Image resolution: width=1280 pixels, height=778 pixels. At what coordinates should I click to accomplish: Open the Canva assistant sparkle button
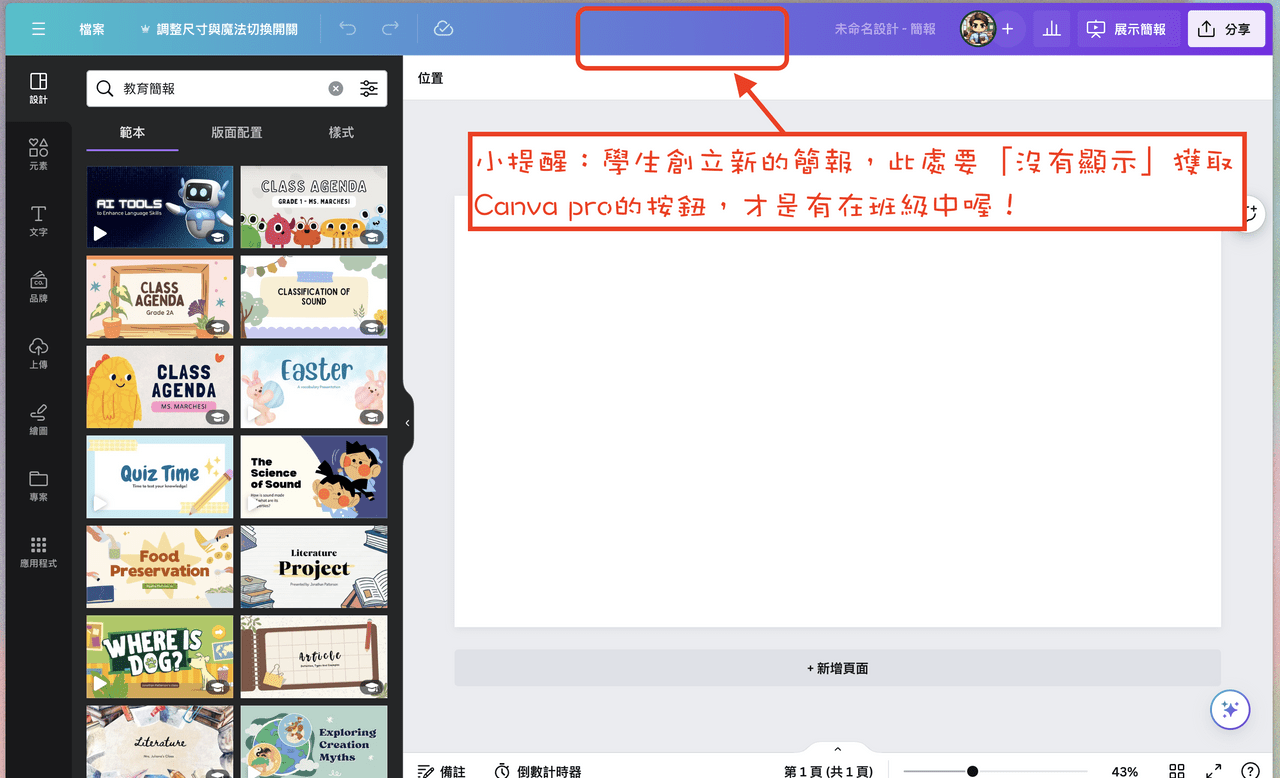point(1229,709)
